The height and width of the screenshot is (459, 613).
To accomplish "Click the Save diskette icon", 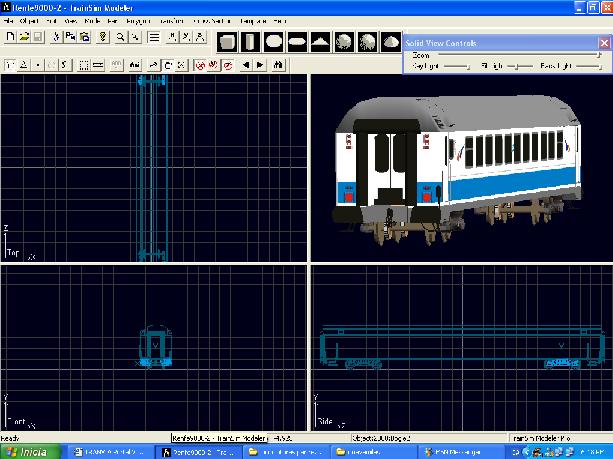I will click(38, 37).
